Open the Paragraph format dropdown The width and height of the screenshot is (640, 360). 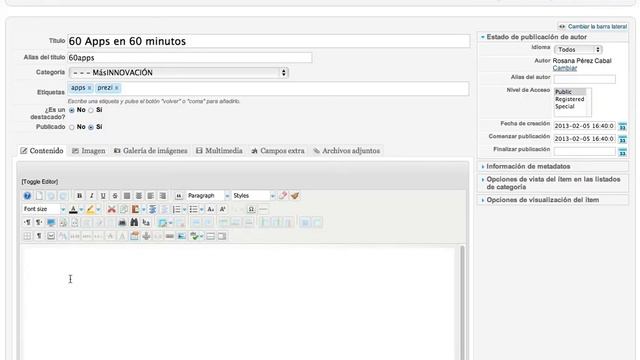point(208,196)
